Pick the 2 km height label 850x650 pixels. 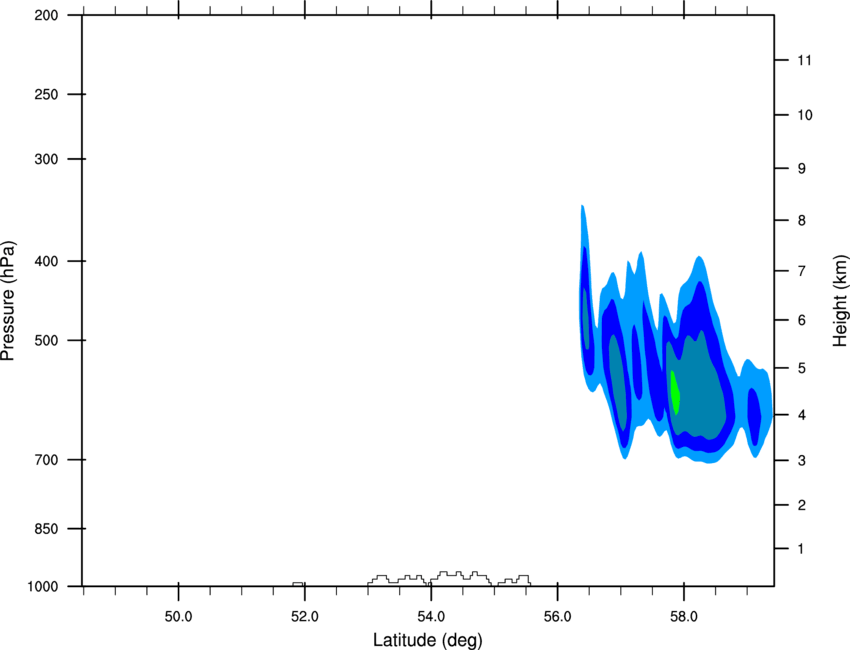pos(802,505)
